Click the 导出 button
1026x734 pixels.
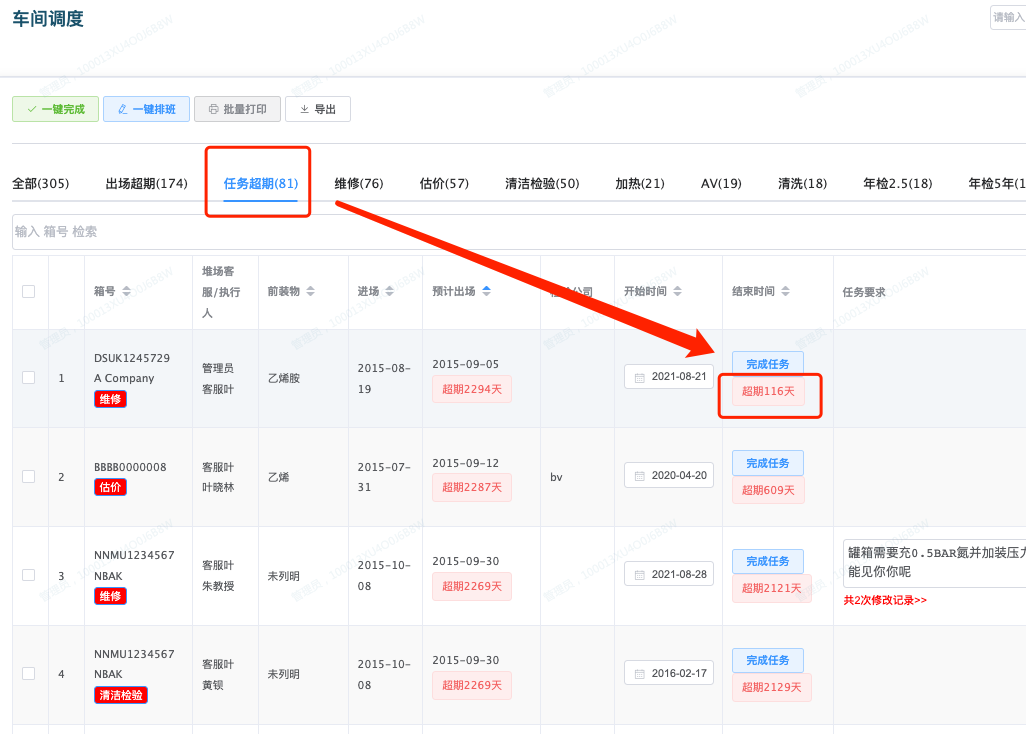pyautogui.click(x=318, y=109)
